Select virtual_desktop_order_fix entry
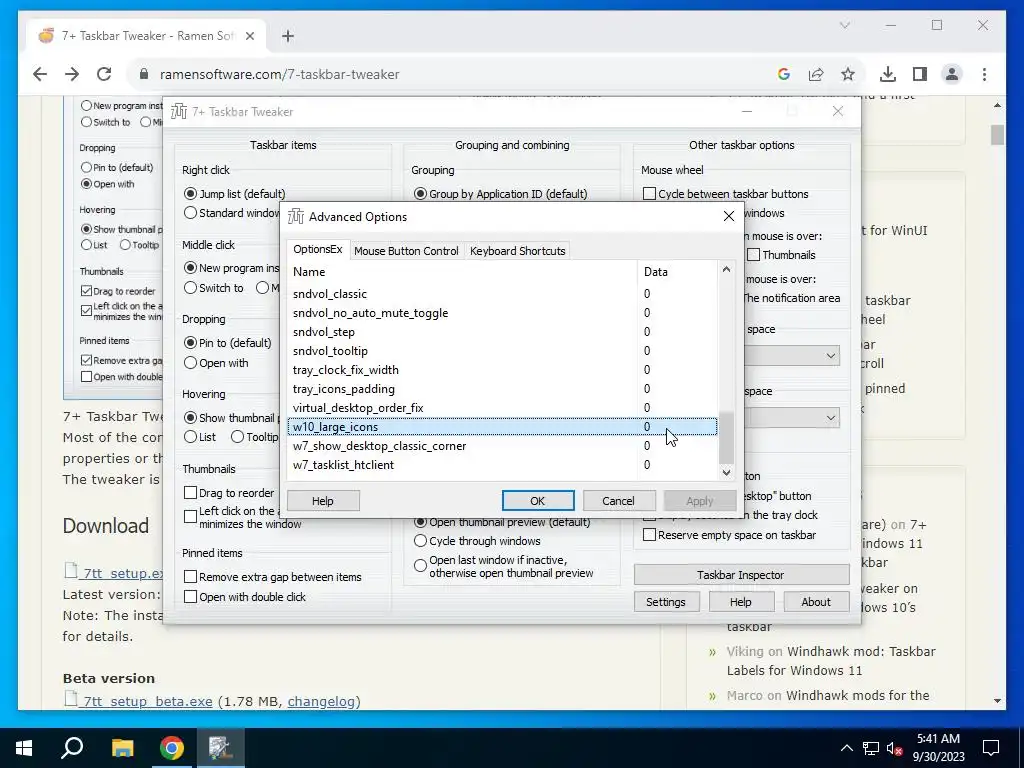Screen dimensions: 1024x768 click(x=502, y=408)
